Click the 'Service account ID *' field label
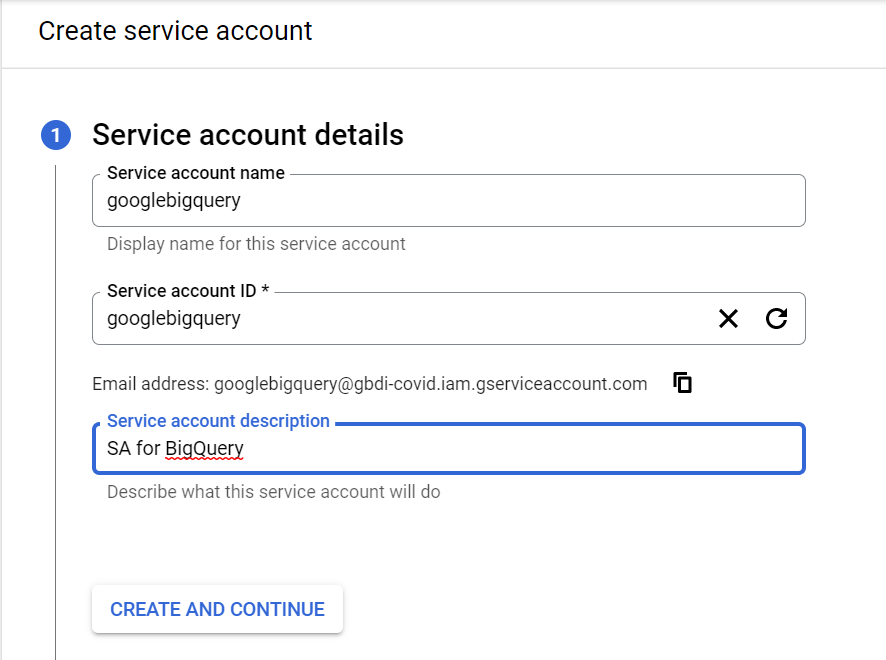Image resolution: width=886 pixels, height=660 pixels. [x=188, y=291]
